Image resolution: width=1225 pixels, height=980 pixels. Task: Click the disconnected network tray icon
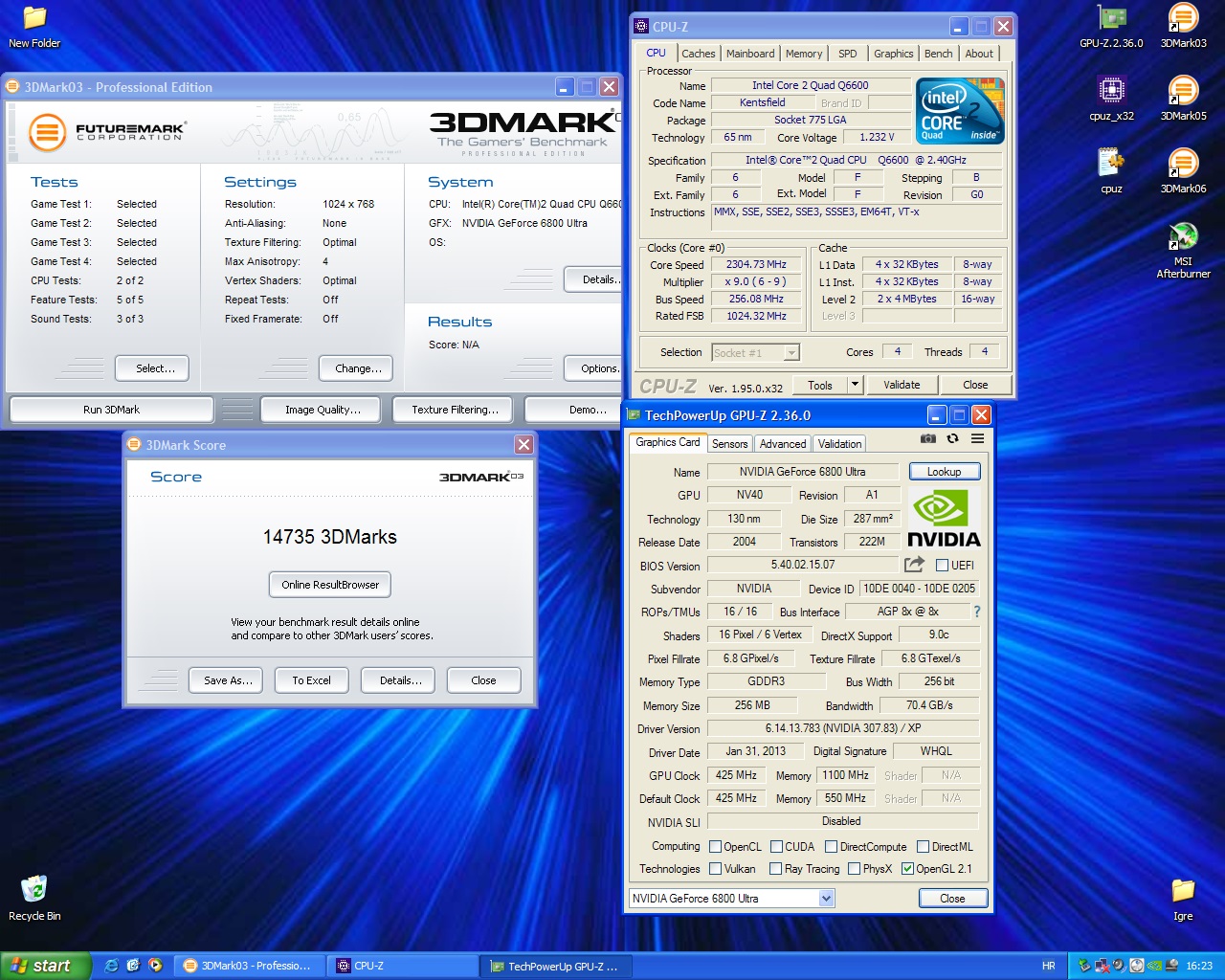coord(1102,966)
